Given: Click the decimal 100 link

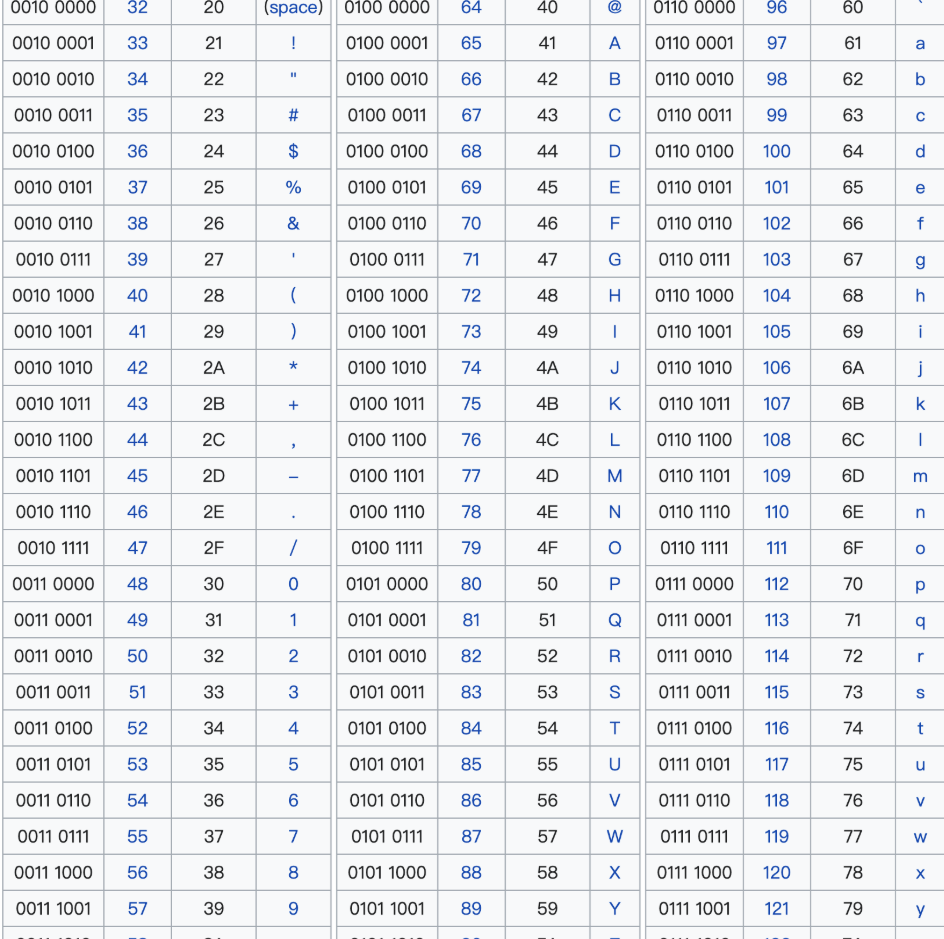Looking at the screenshot, I should pos(777,152).
